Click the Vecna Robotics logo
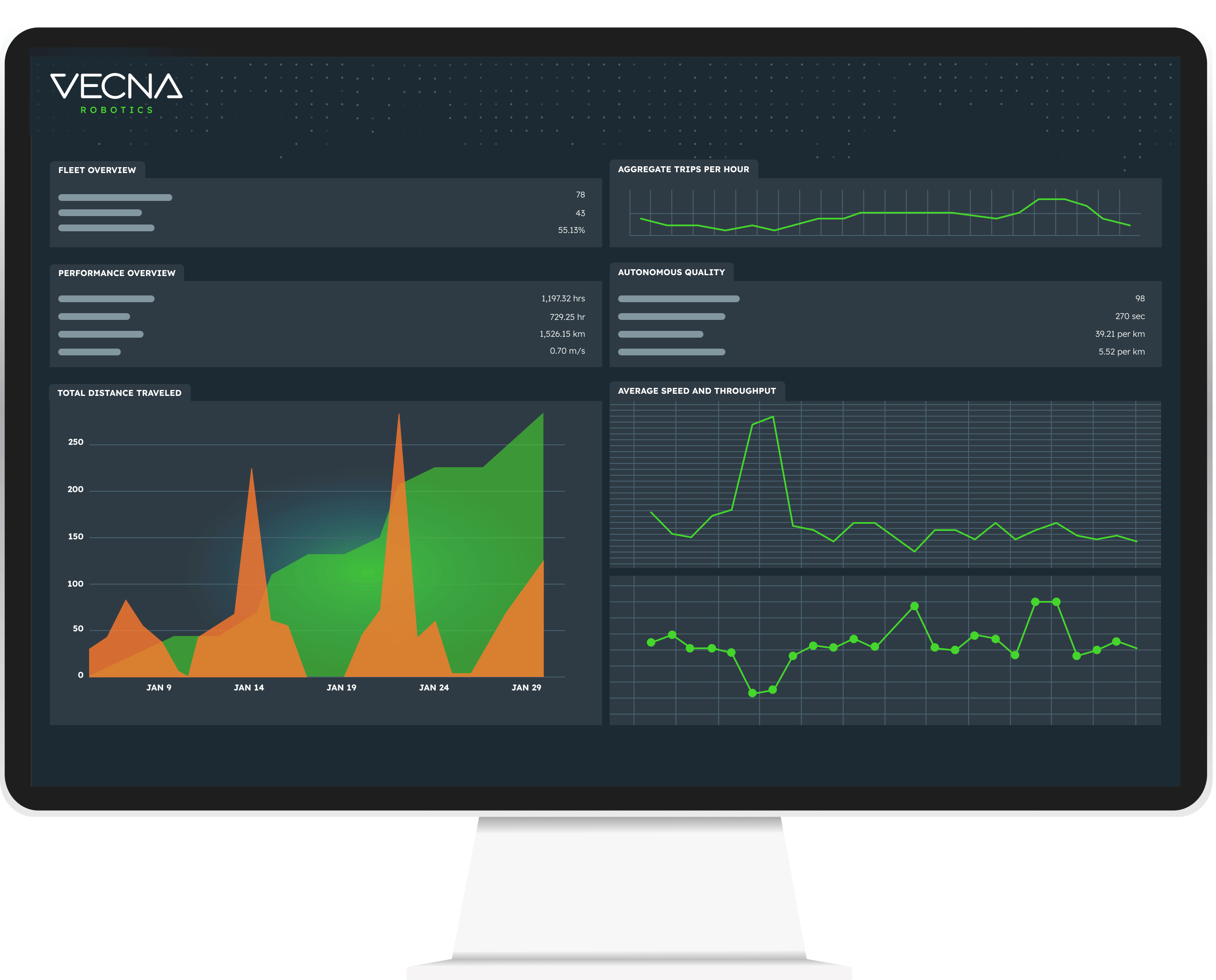Image resolution: width=1216 pixels, height=980 pixels. [117, 93]
